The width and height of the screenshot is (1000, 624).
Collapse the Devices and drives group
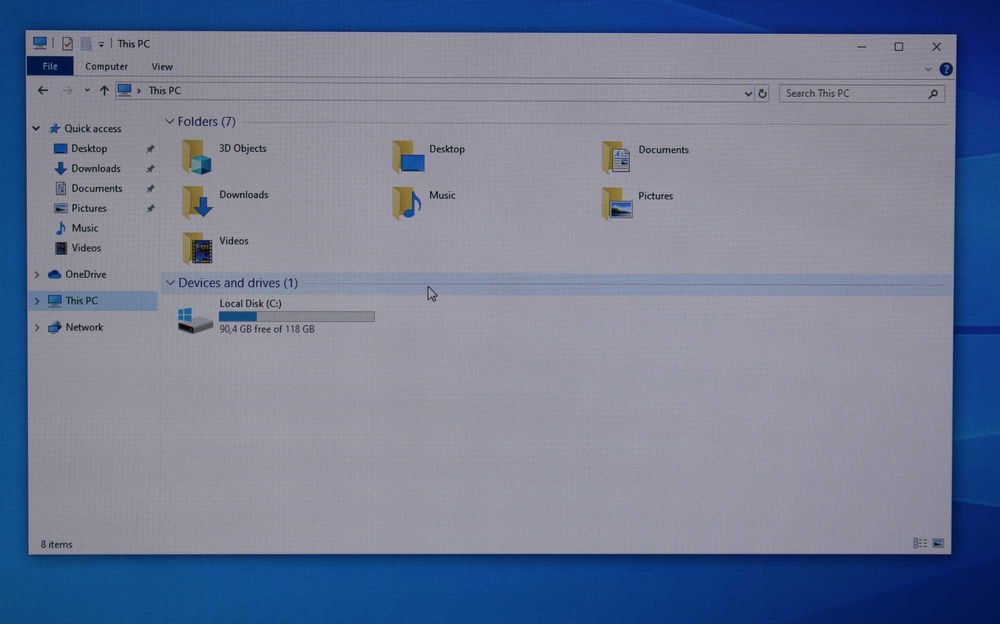(170, 283)
